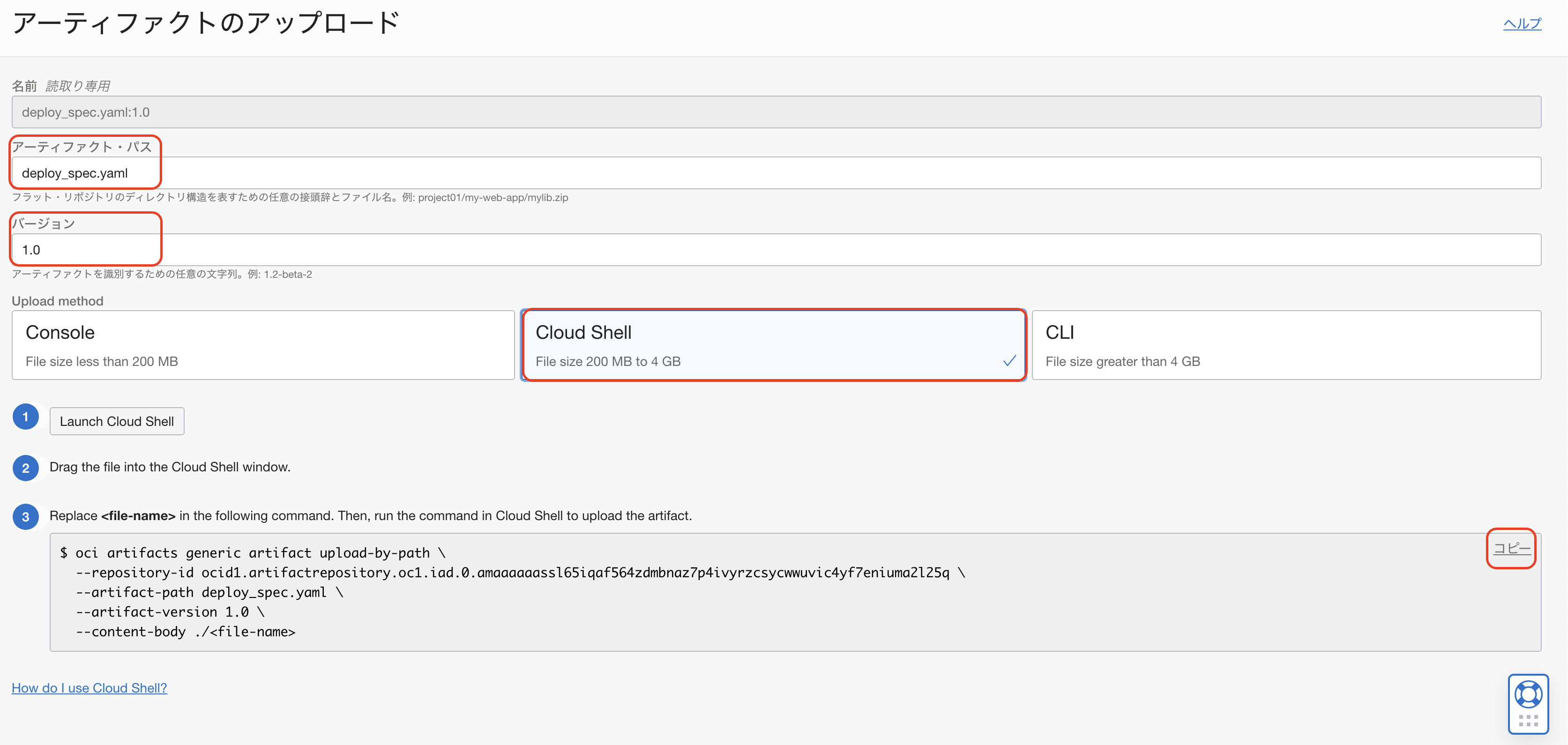The image size is (1568, 745).
Task: Open the ヘルプ help link
Action: [1522, 24]
